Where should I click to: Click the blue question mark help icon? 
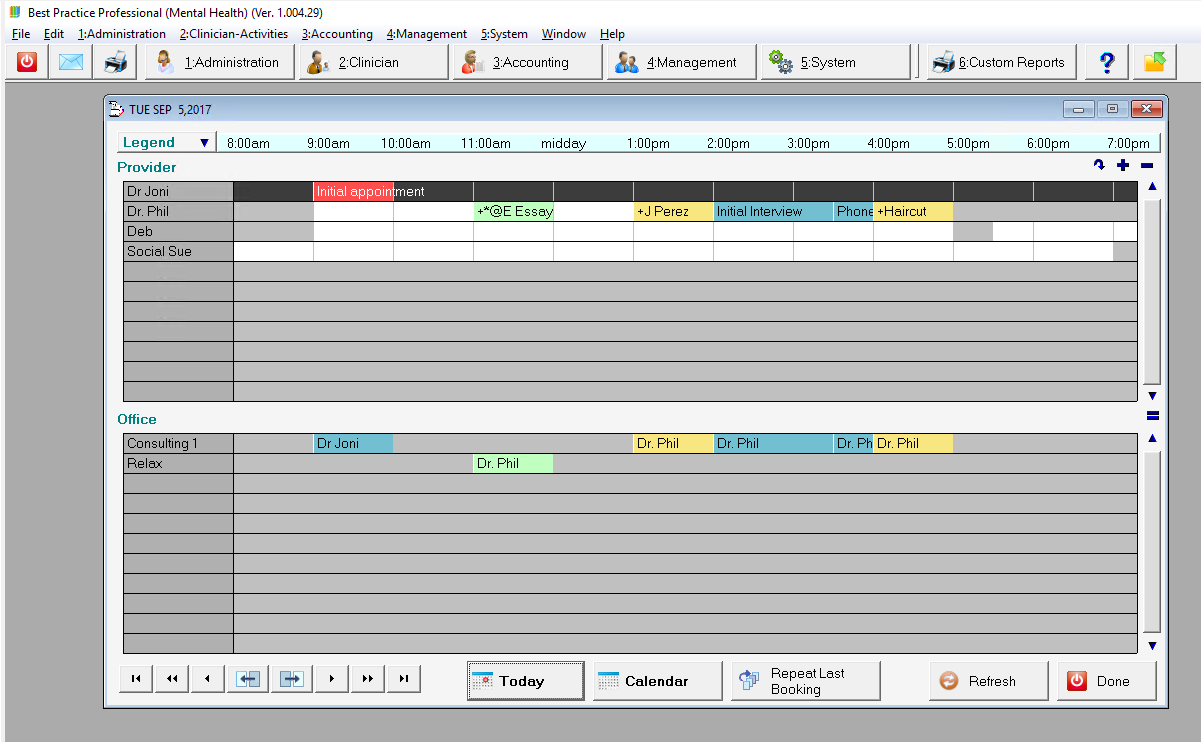pyautogui.click(x=1106, y=62)
